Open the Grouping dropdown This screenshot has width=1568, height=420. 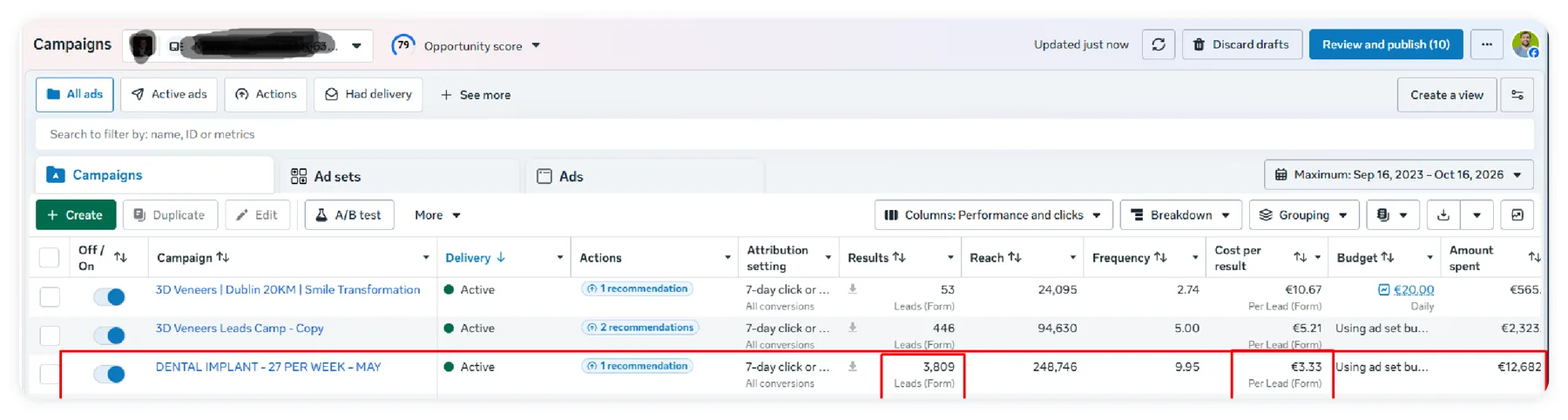(x=1303, y=215)
